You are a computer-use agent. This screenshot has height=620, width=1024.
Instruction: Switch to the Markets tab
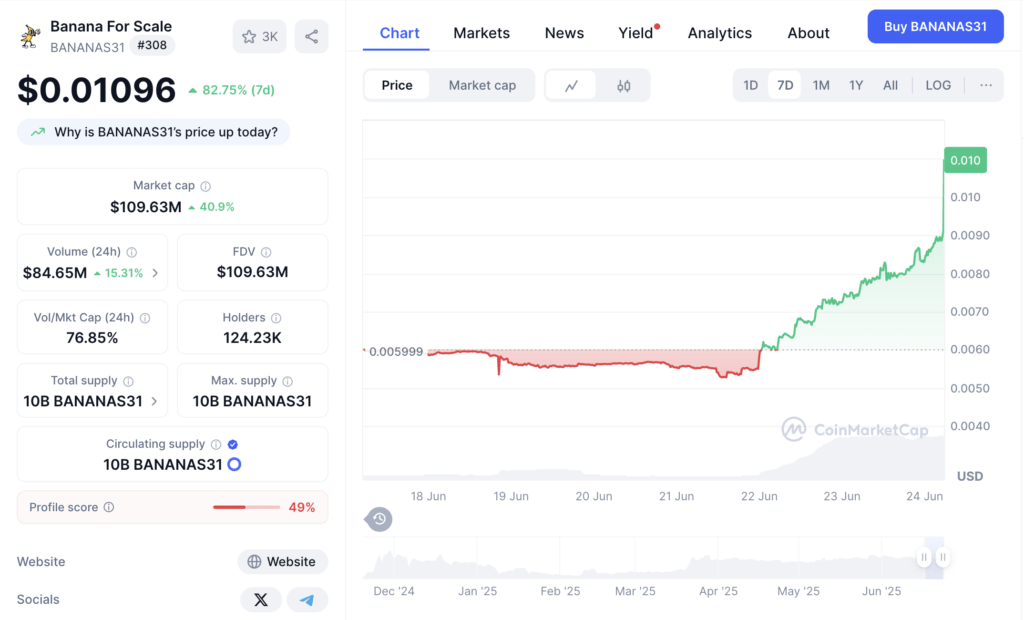(481, 33)
